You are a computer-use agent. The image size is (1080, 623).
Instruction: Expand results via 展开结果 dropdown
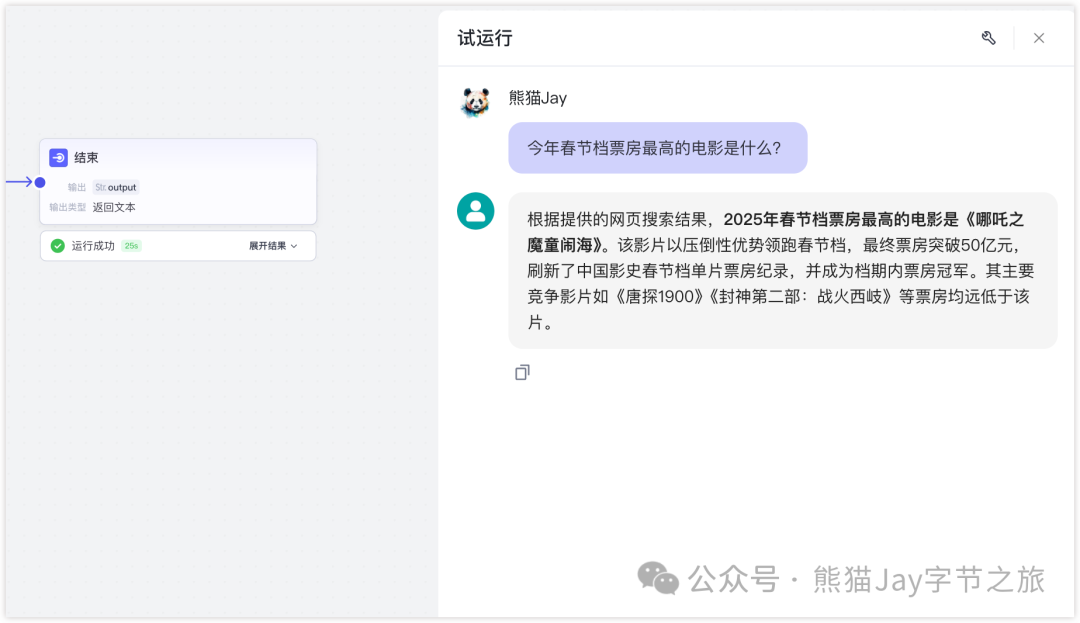pos(273,246)
